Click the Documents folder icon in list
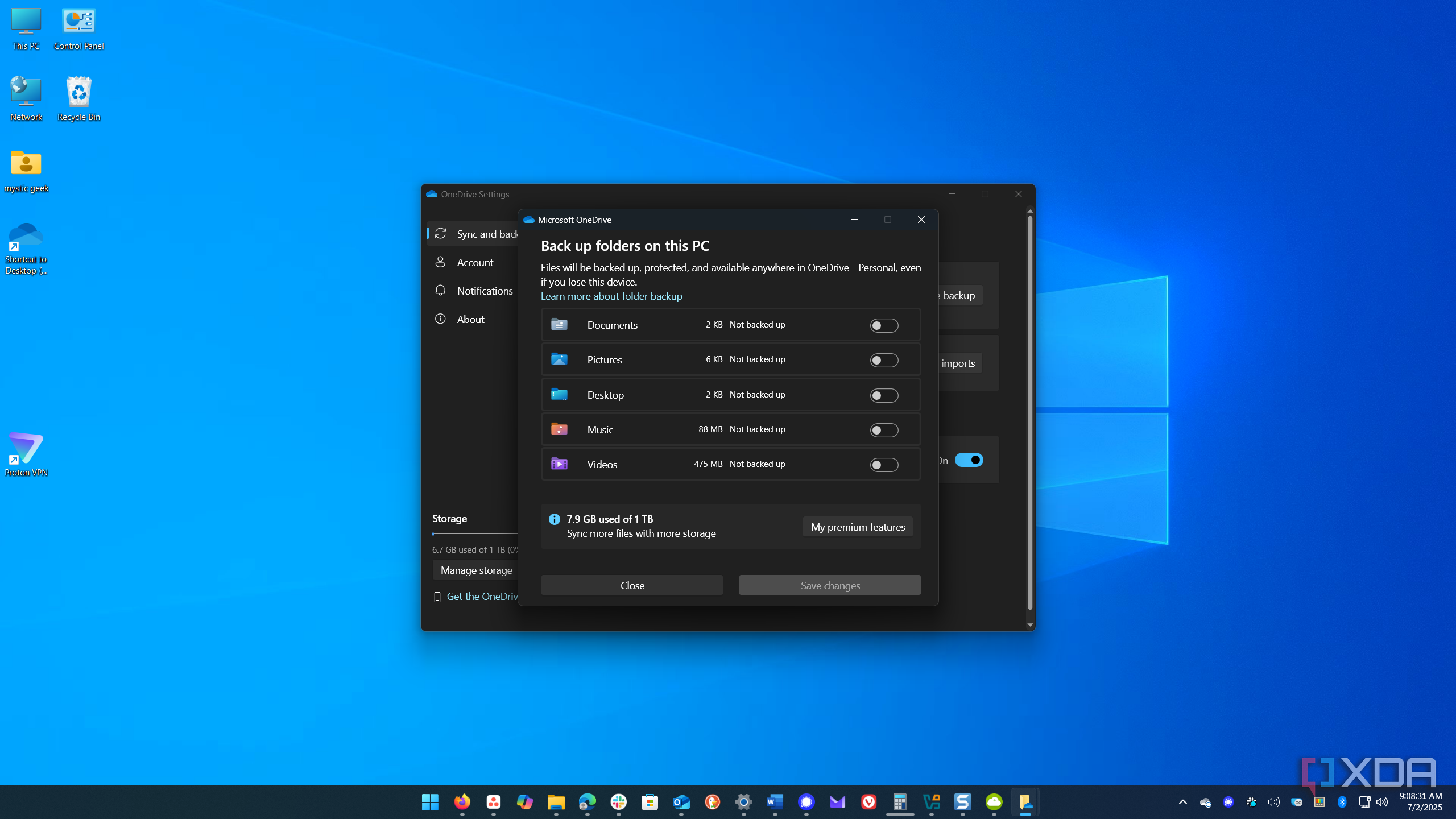 tap(559, 324)
